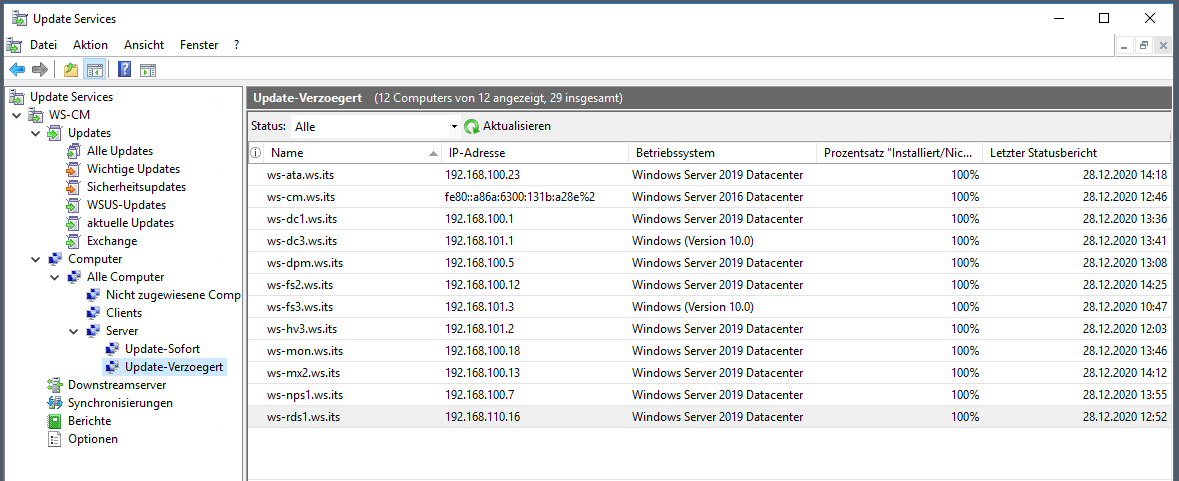Select the ws-hv3.ws.its row

709,328
